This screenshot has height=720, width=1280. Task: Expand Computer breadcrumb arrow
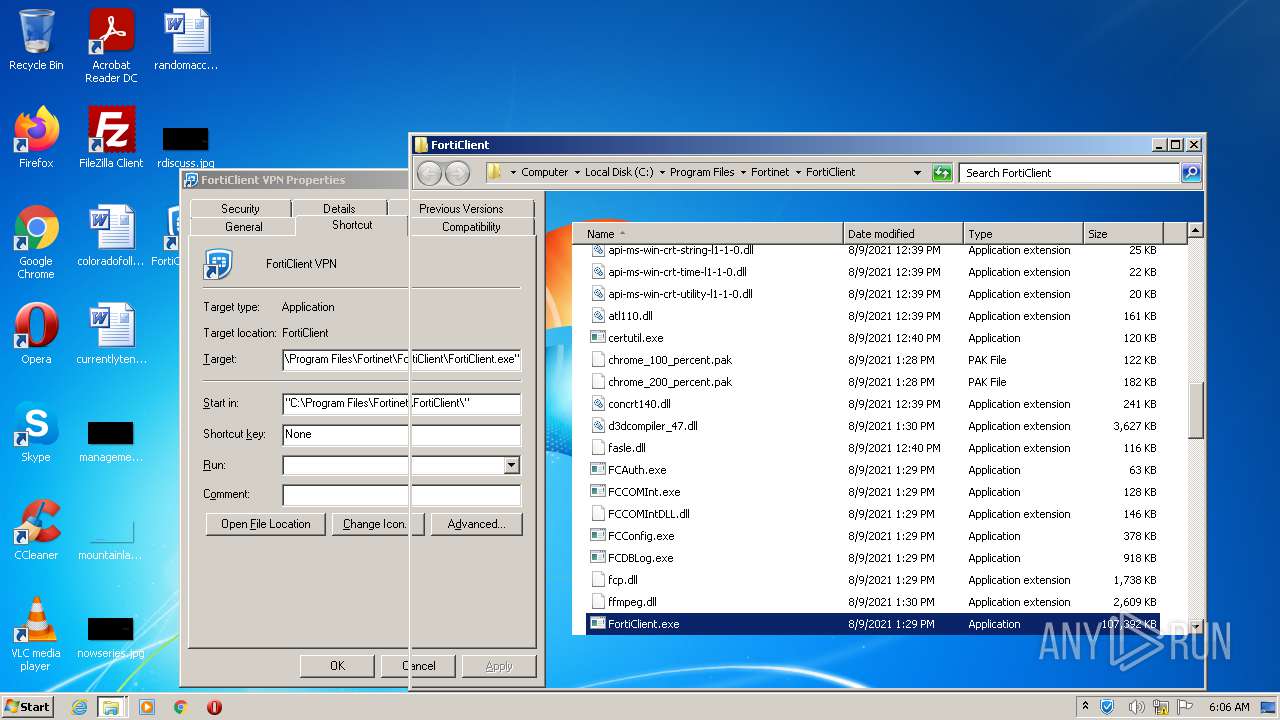coord(577,173)
